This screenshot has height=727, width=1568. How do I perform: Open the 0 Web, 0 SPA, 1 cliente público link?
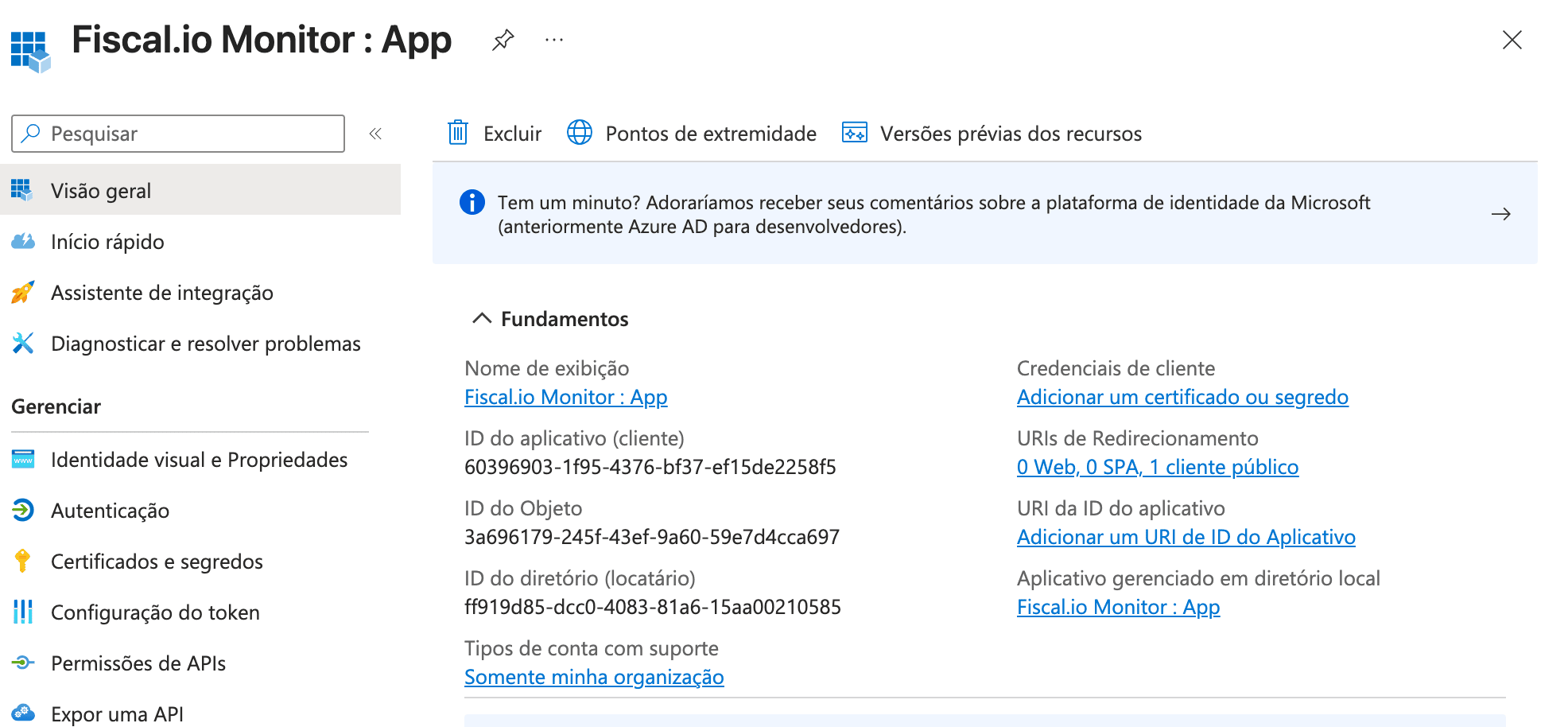click(1158, 467)
